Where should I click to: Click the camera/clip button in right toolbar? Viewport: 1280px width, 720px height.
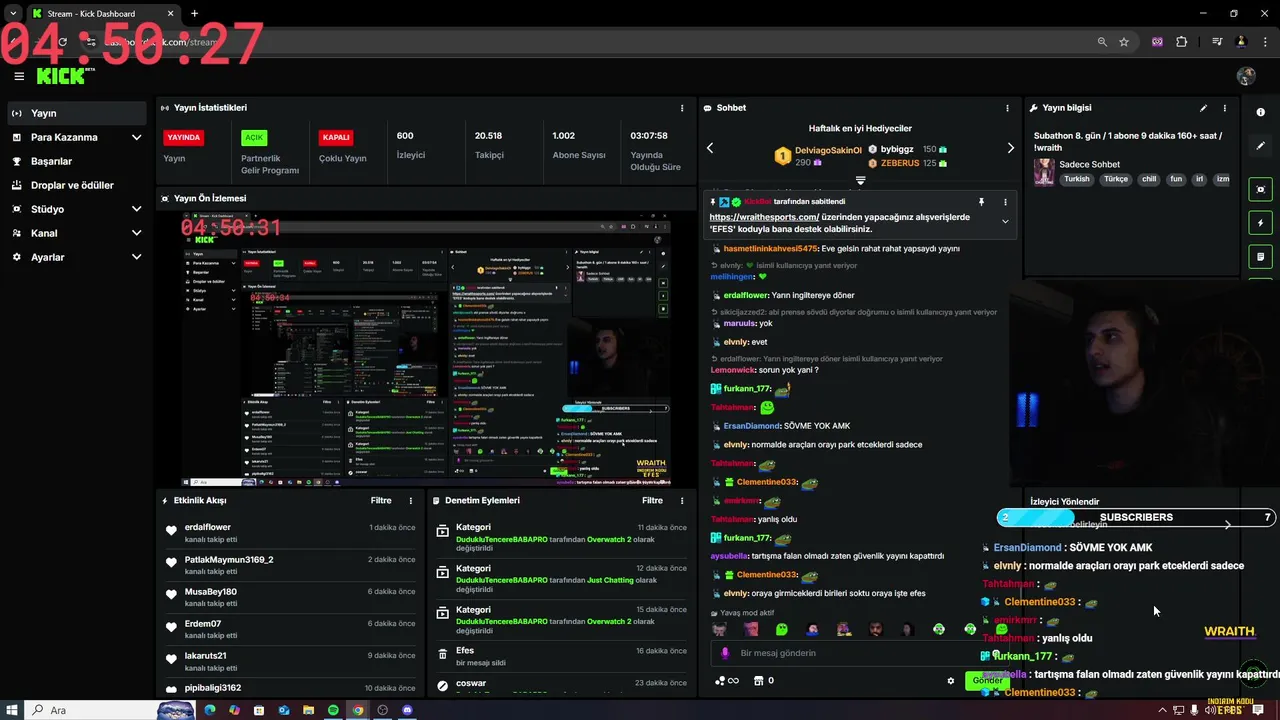[x=1260, y=189]
